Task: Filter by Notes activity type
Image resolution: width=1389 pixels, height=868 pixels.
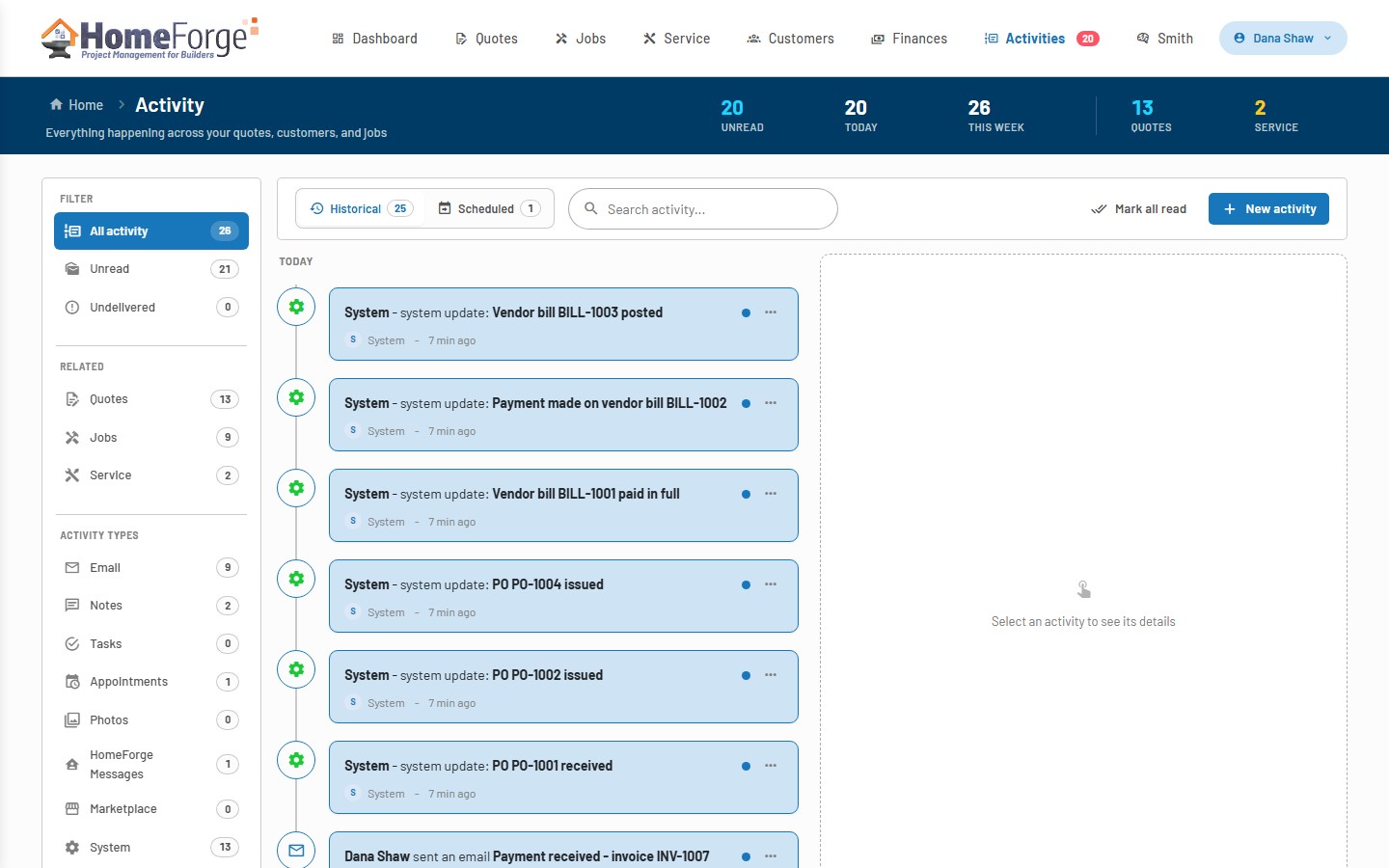Action: click(151, 606)
